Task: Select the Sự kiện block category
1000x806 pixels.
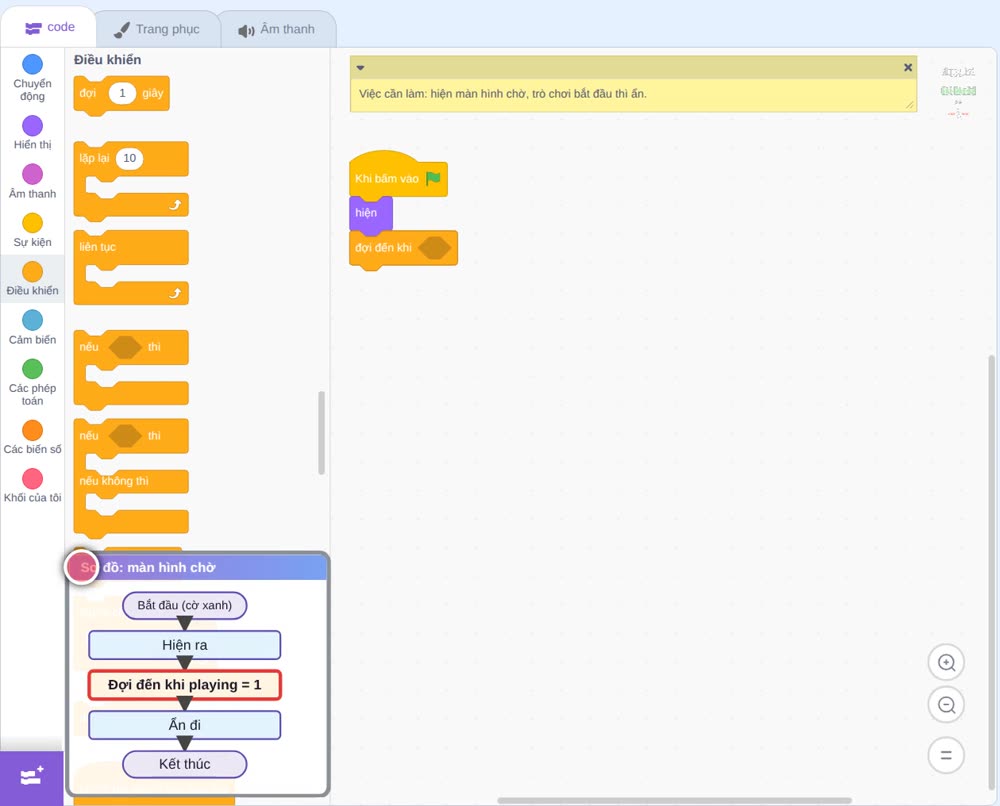Action: 32,230
